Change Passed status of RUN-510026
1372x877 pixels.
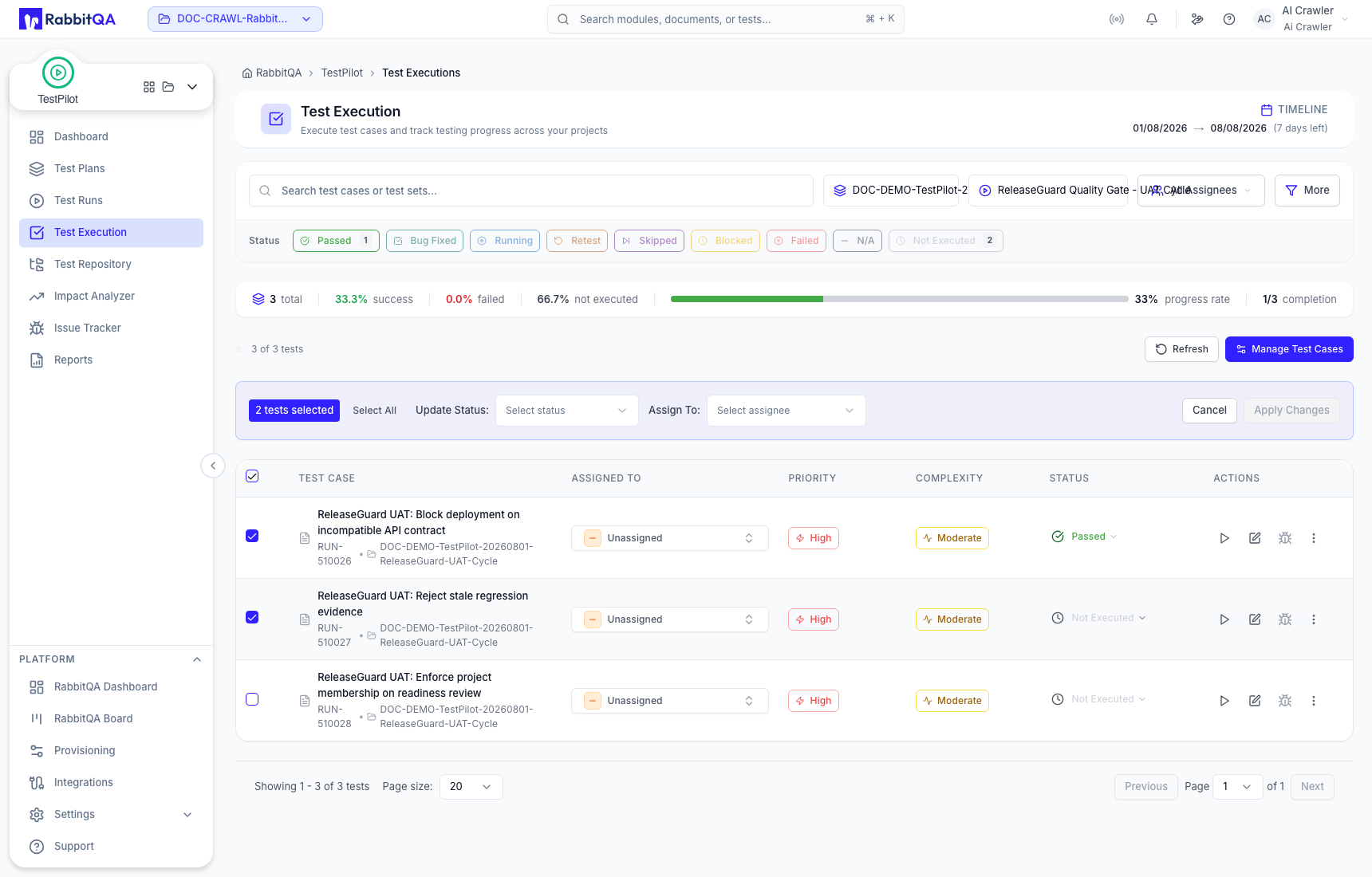[1085, 537]
